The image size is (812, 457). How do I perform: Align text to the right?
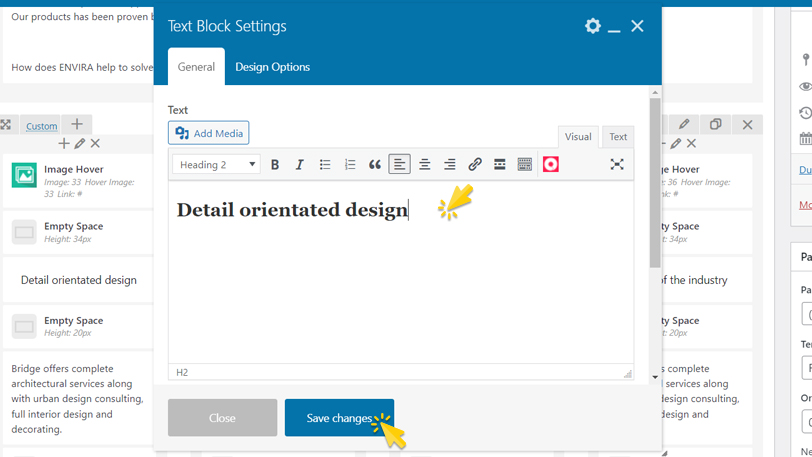point(450,165)
